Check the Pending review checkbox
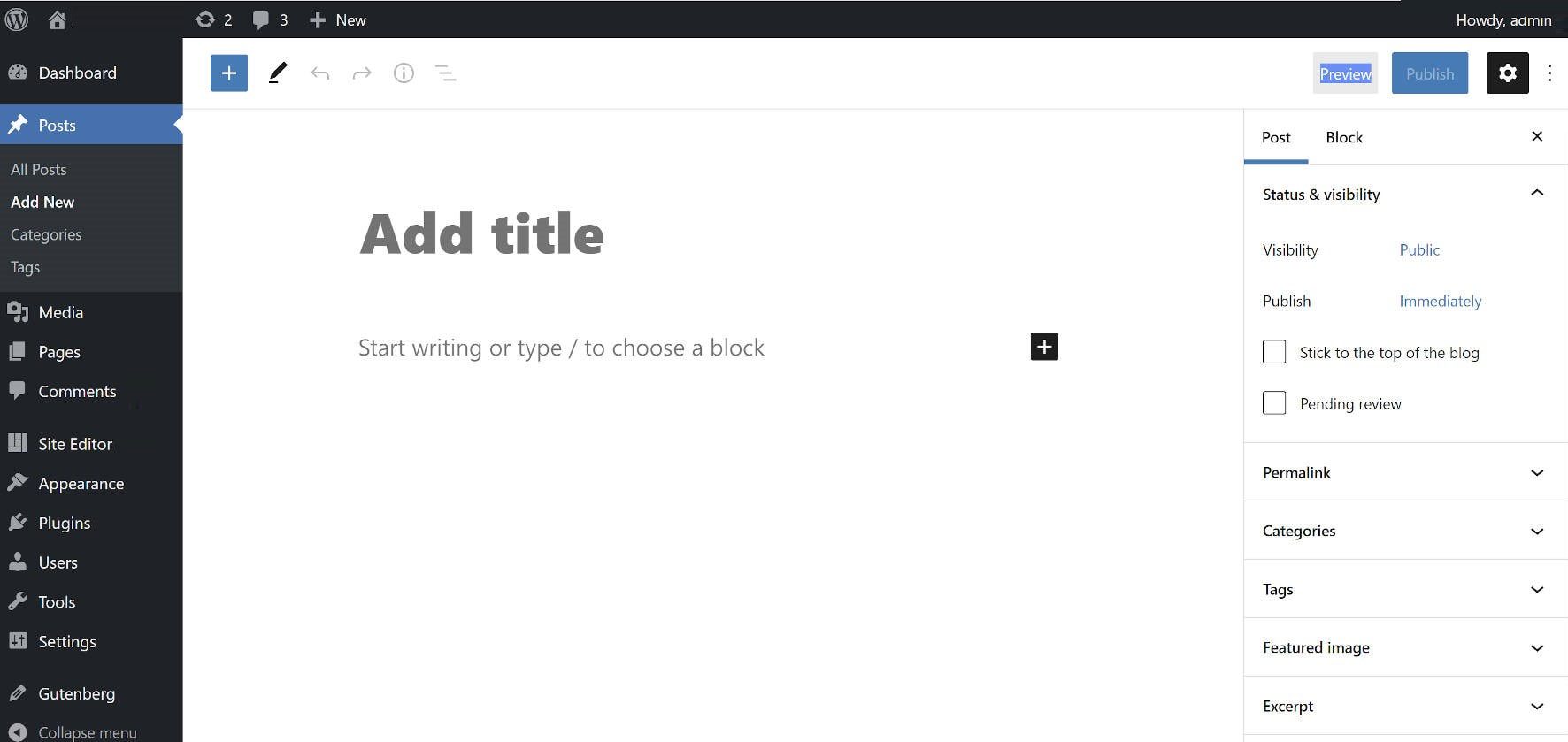Image resolution: width=1568 pixels, height=742 pixels. click(1274, 403)
